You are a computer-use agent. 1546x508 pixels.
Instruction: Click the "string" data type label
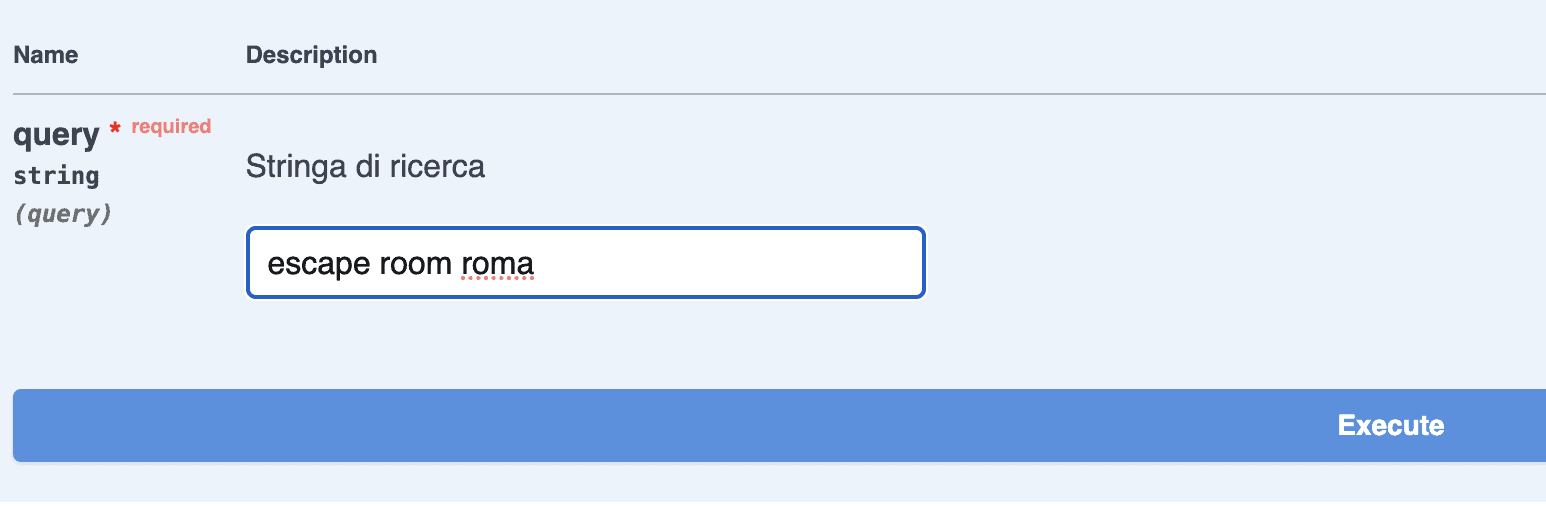click(x=56, y=176)
